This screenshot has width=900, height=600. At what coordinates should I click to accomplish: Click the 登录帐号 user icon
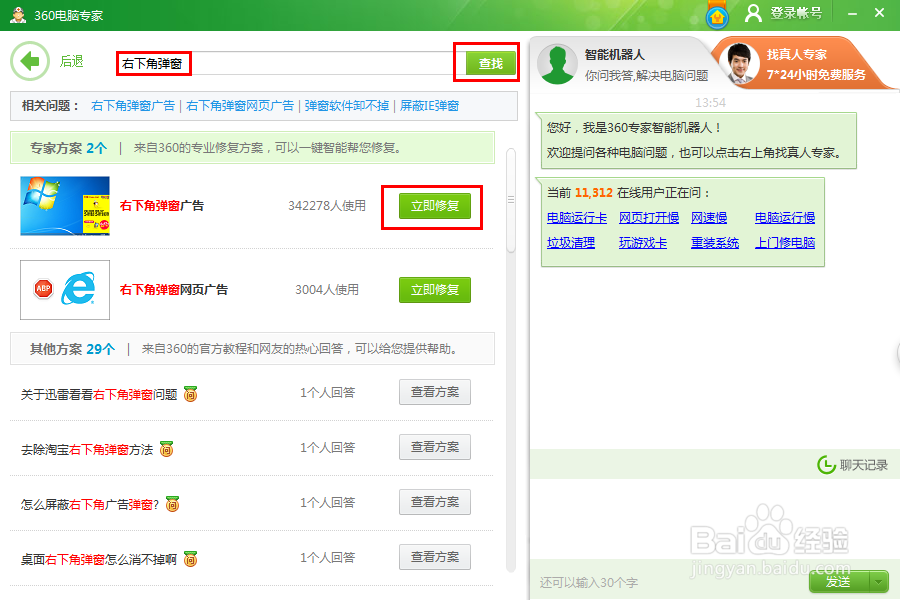click(754, 14)
